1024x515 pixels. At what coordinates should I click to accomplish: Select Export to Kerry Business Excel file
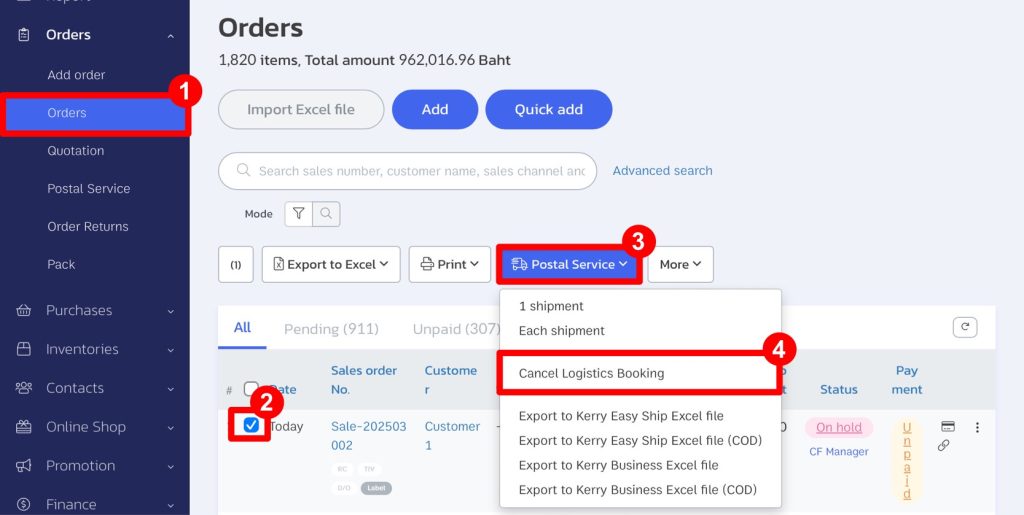click(x=618, y=465)
